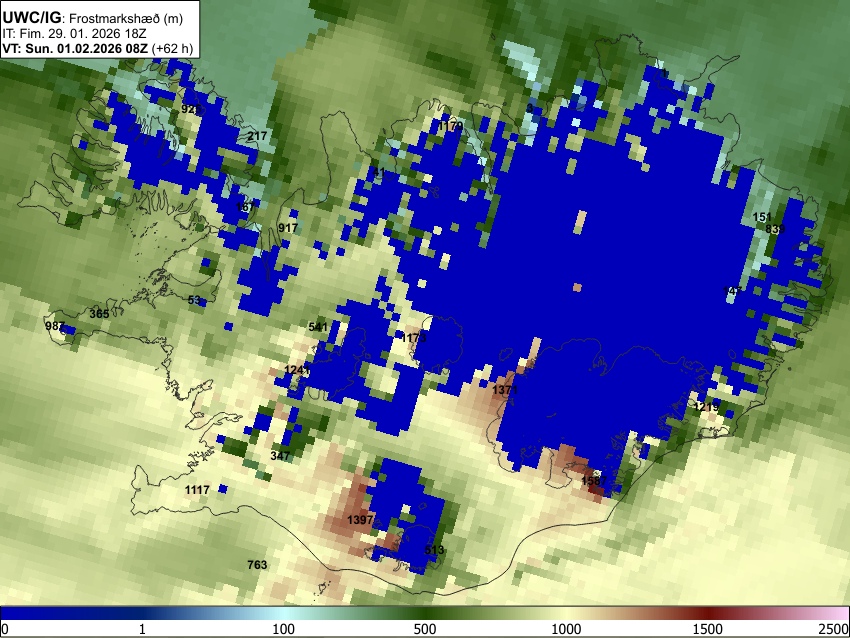Click the map value '839'
Image resolution: width=850 pixels, height=638 pixels.
coord(775,229)
